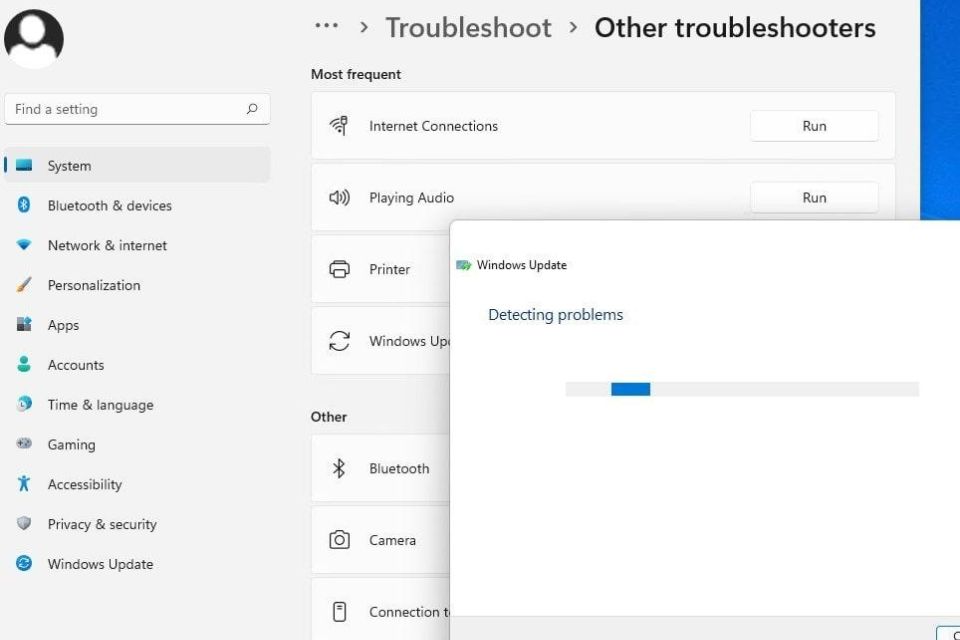Select System in the sidebar
The width and height of the screenshot is (960, 640).
coord(137,165)
